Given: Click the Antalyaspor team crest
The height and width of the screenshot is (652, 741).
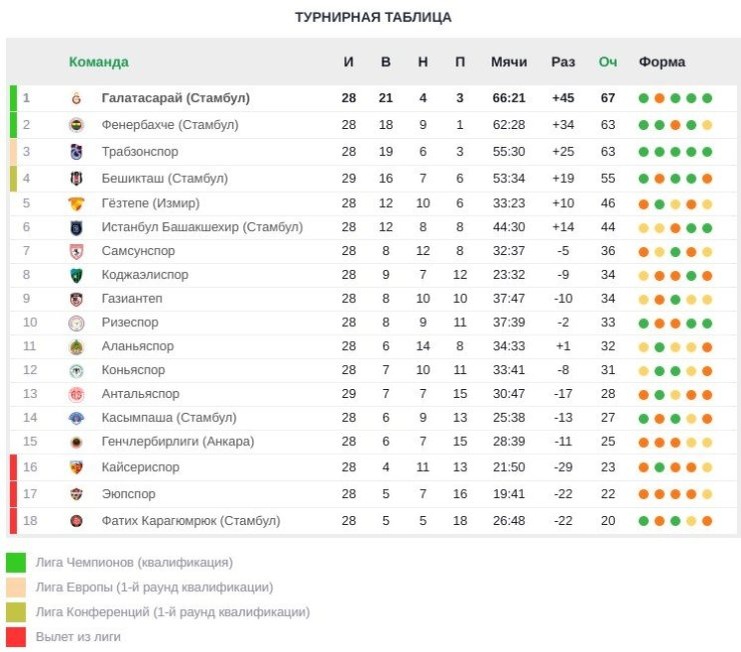Looking at the screenshot, I should [76, 395].
